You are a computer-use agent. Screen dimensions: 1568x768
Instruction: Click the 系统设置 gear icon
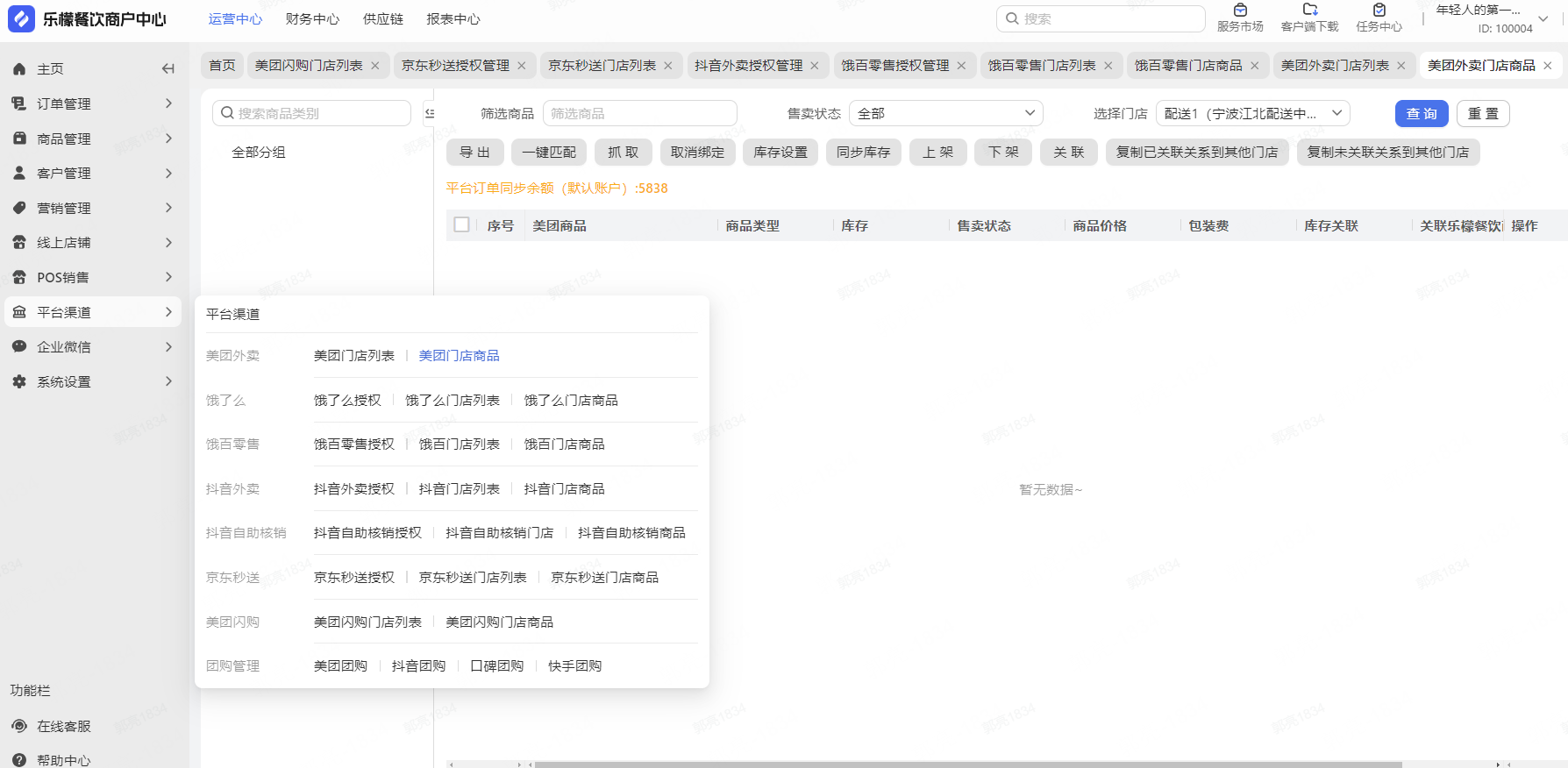click(19, 381)
